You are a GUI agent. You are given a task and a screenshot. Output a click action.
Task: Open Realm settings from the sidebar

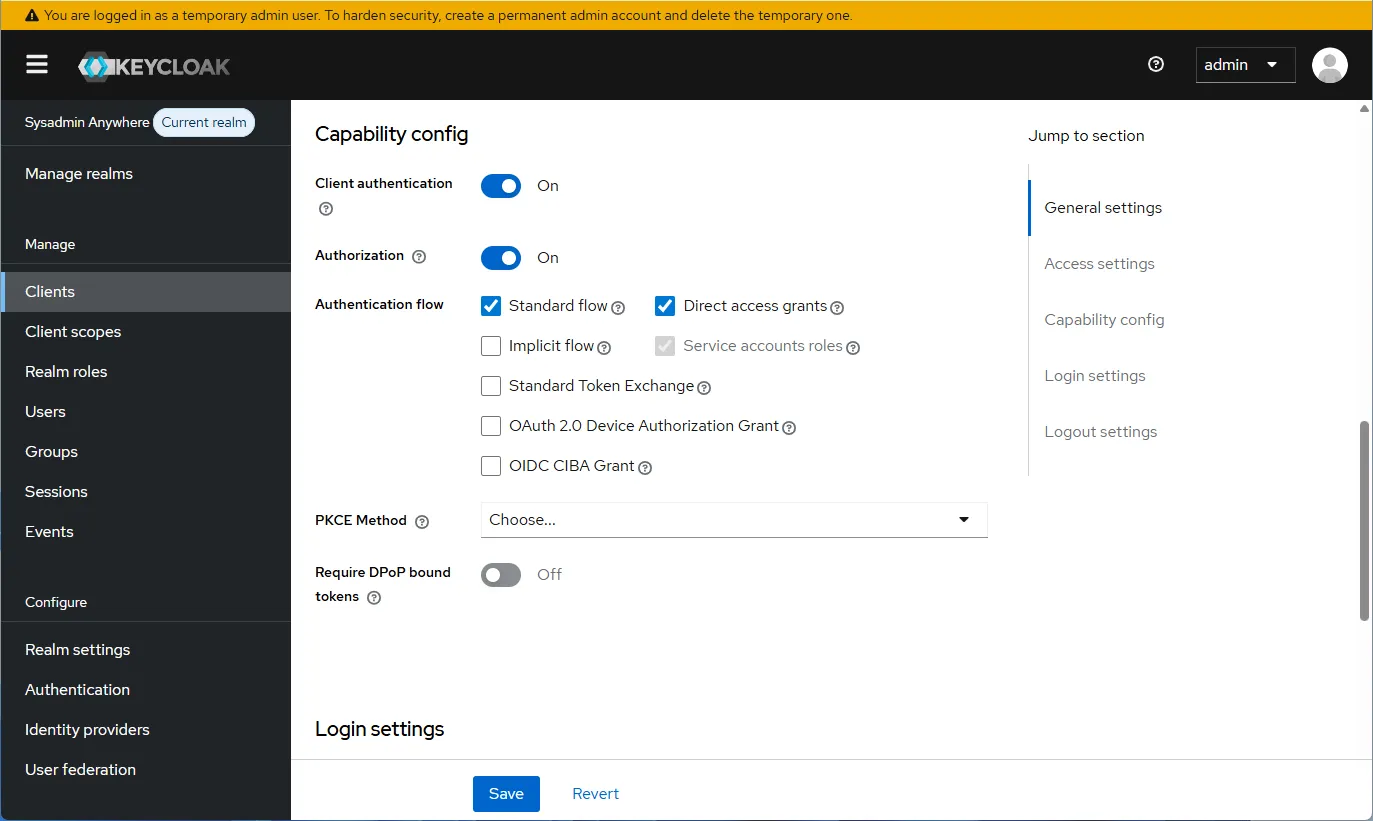click(x=77, y=649)
